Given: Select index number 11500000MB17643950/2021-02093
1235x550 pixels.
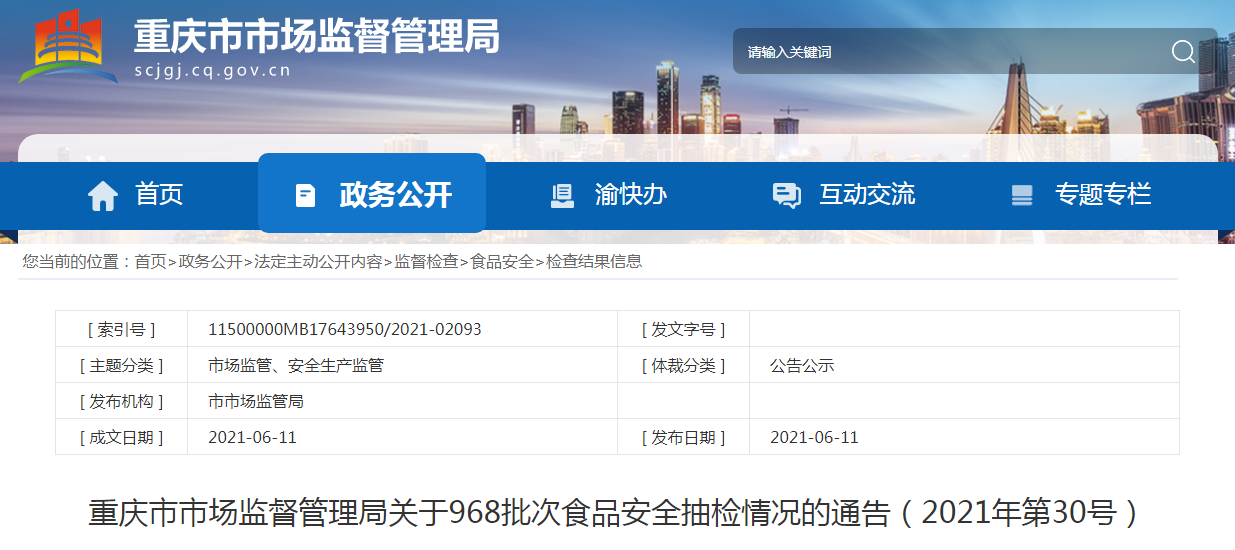Looking at the screenshot, I should [345, 329].
